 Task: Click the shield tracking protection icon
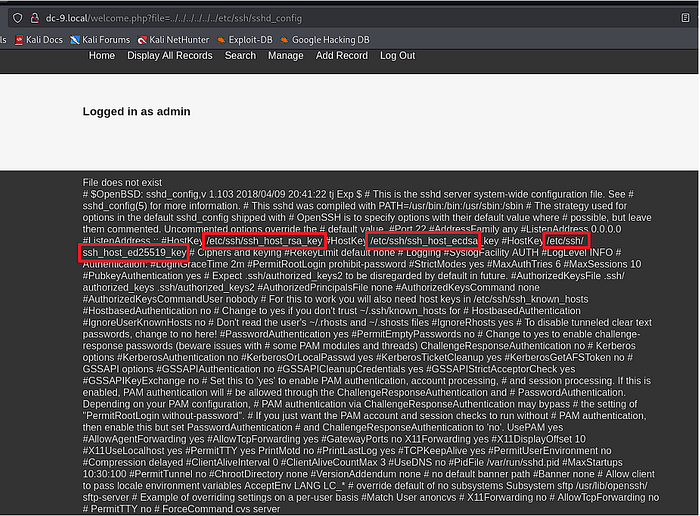(17, 18)
